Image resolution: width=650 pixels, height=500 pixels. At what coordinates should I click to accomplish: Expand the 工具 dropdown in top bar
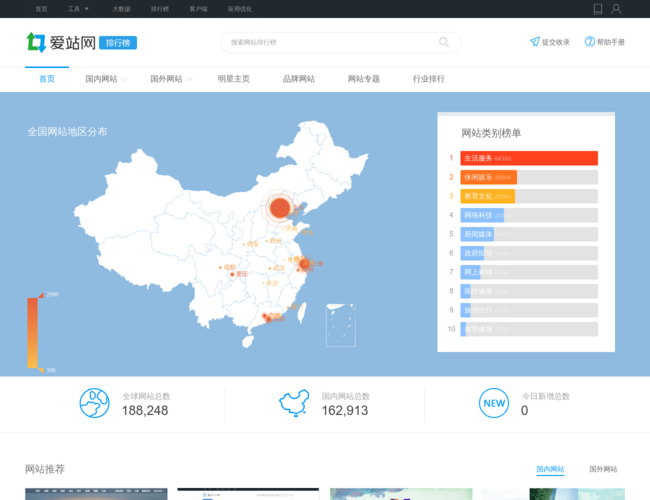78,9
